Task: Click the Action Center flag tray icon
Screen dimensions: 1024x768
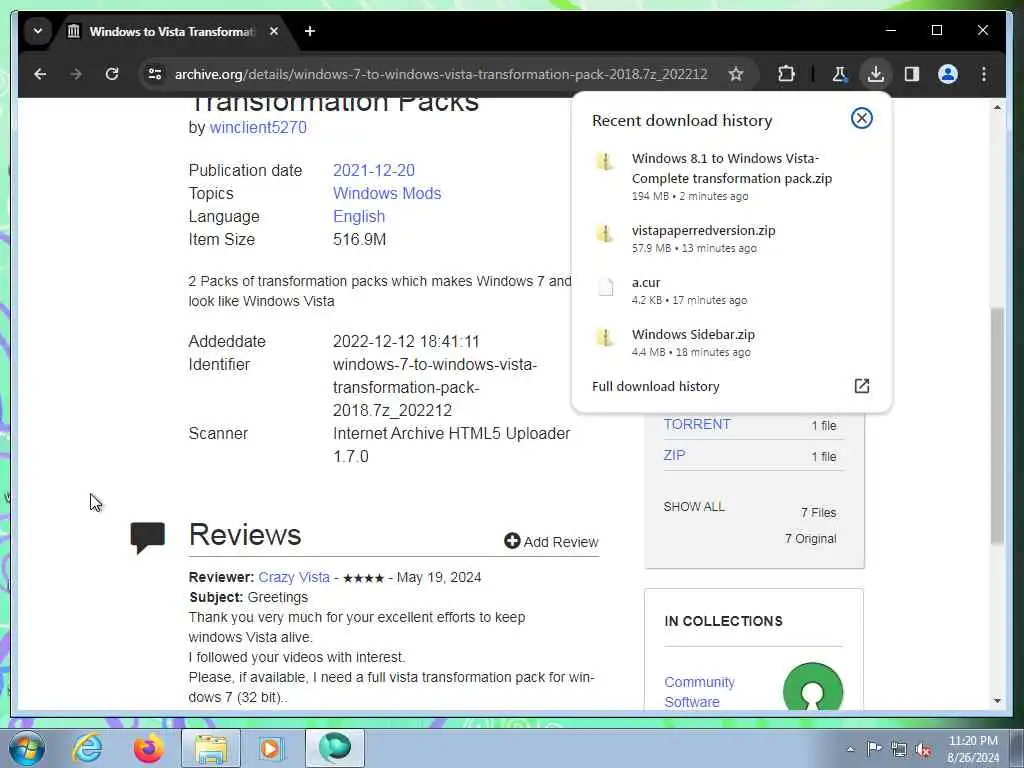Action: pyautogui.click(x=873, y=749)
